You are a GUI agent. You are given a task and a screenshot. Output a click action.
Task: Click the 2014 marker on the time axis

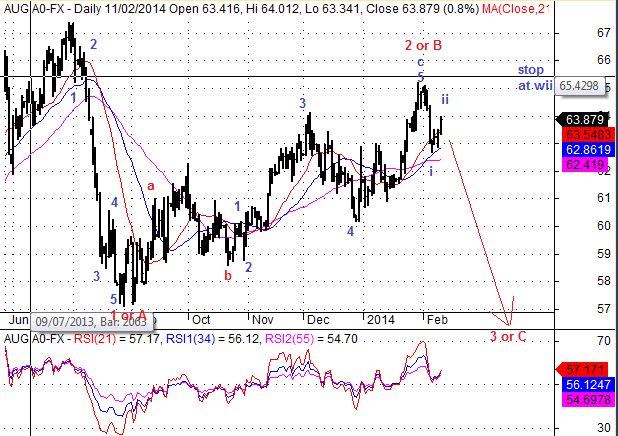379,320
